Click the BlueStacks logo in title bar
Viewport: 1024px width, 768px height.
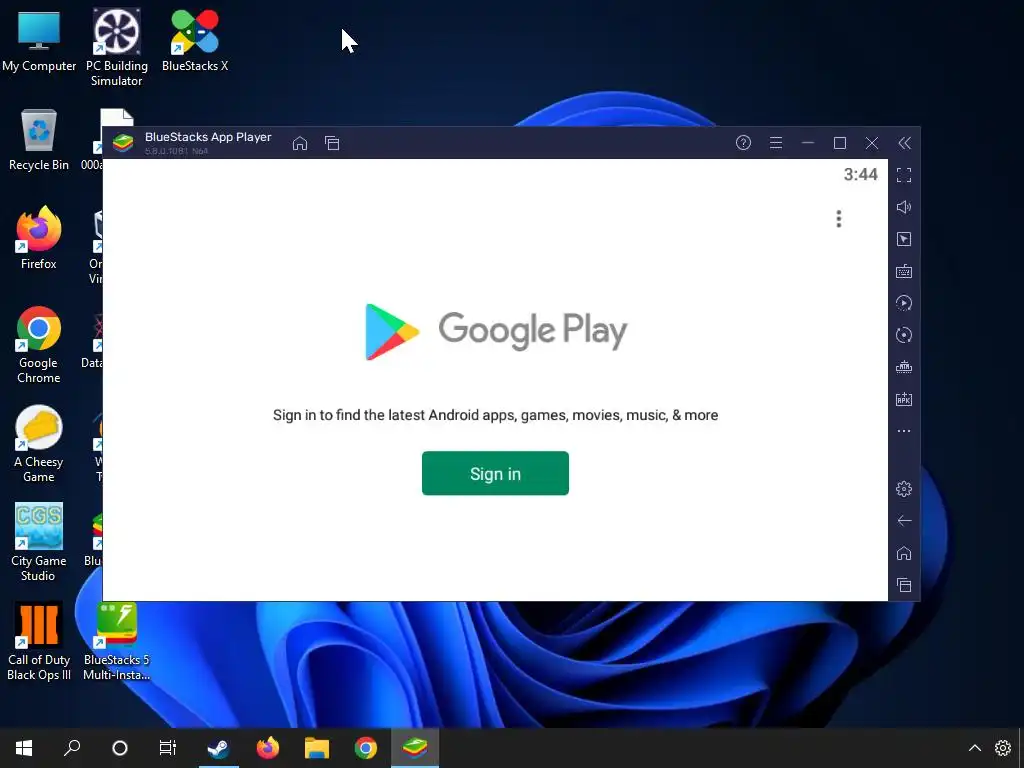[x=123, y=142]
